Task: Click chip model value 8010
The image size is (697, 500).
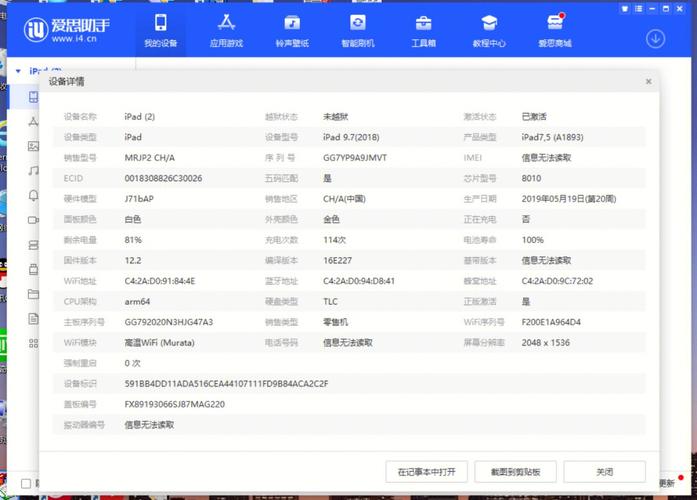Action: point(531,178)
